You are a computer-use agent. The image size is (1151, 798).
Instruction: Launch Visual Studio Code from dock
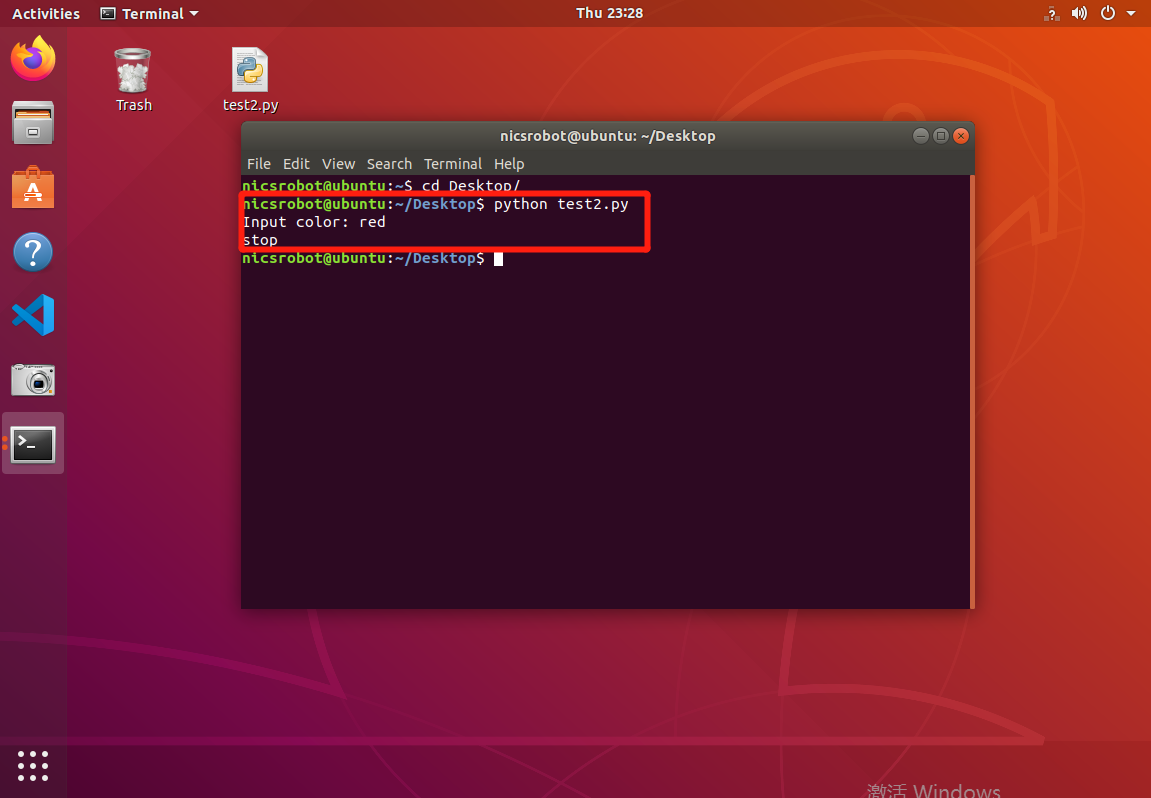(x=33, y=315)
